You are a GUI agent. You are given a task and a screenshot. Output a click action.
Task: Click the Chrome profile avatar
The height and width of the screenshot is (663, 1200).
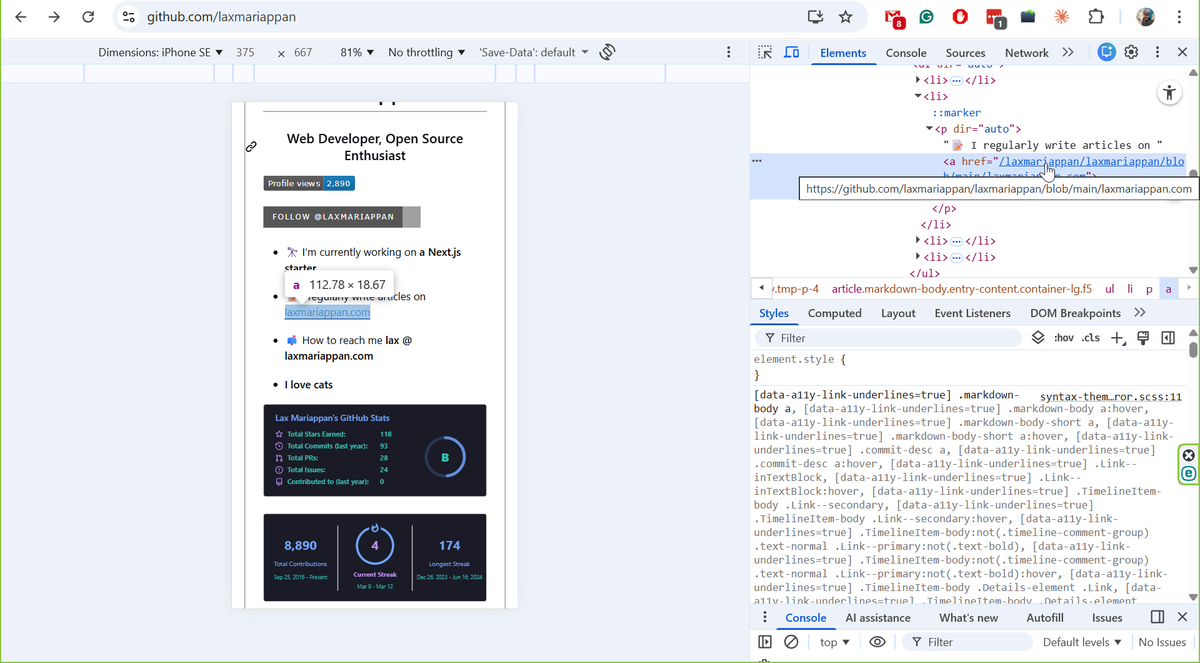[1146, 17]
